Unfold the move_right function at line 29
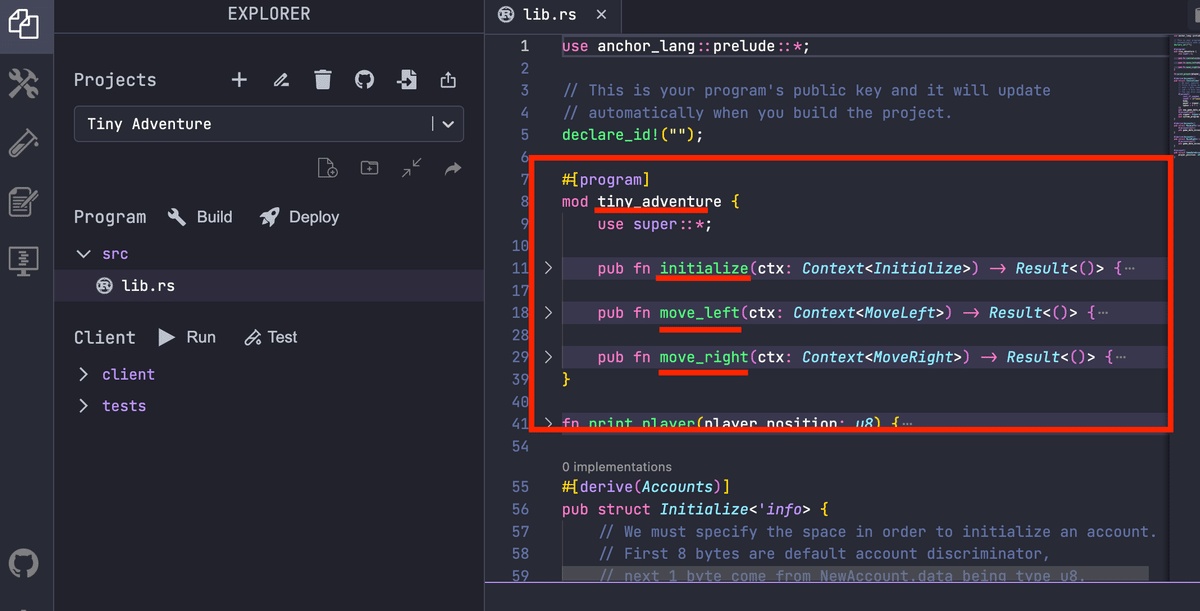Image resolution: width=1200 pixels, height=611 pixels. 547,357
